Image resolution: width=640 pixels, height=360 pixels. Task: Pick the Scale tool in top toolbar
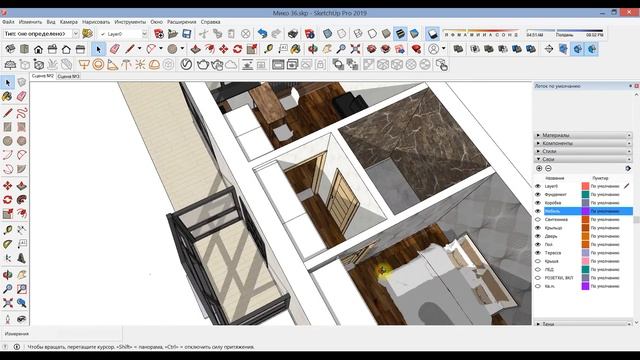[x=251, y=49]
